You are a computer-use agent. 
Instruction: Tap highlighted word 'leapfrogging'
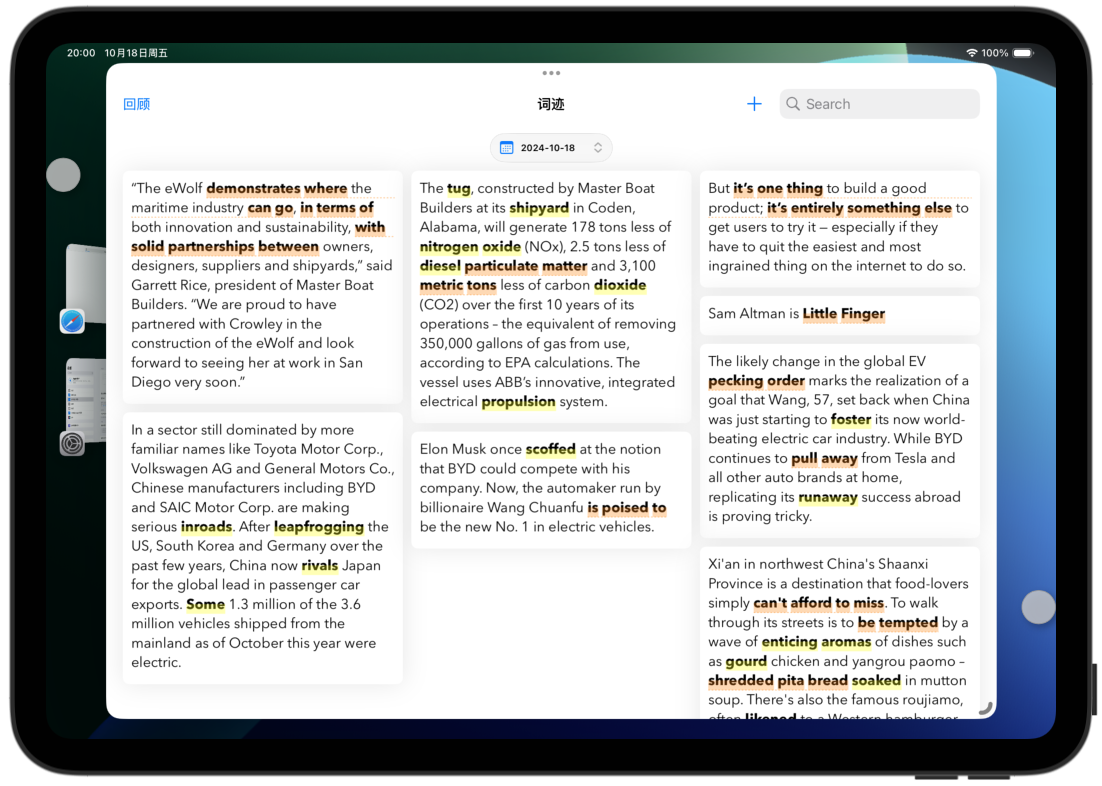tap(319, 527)
